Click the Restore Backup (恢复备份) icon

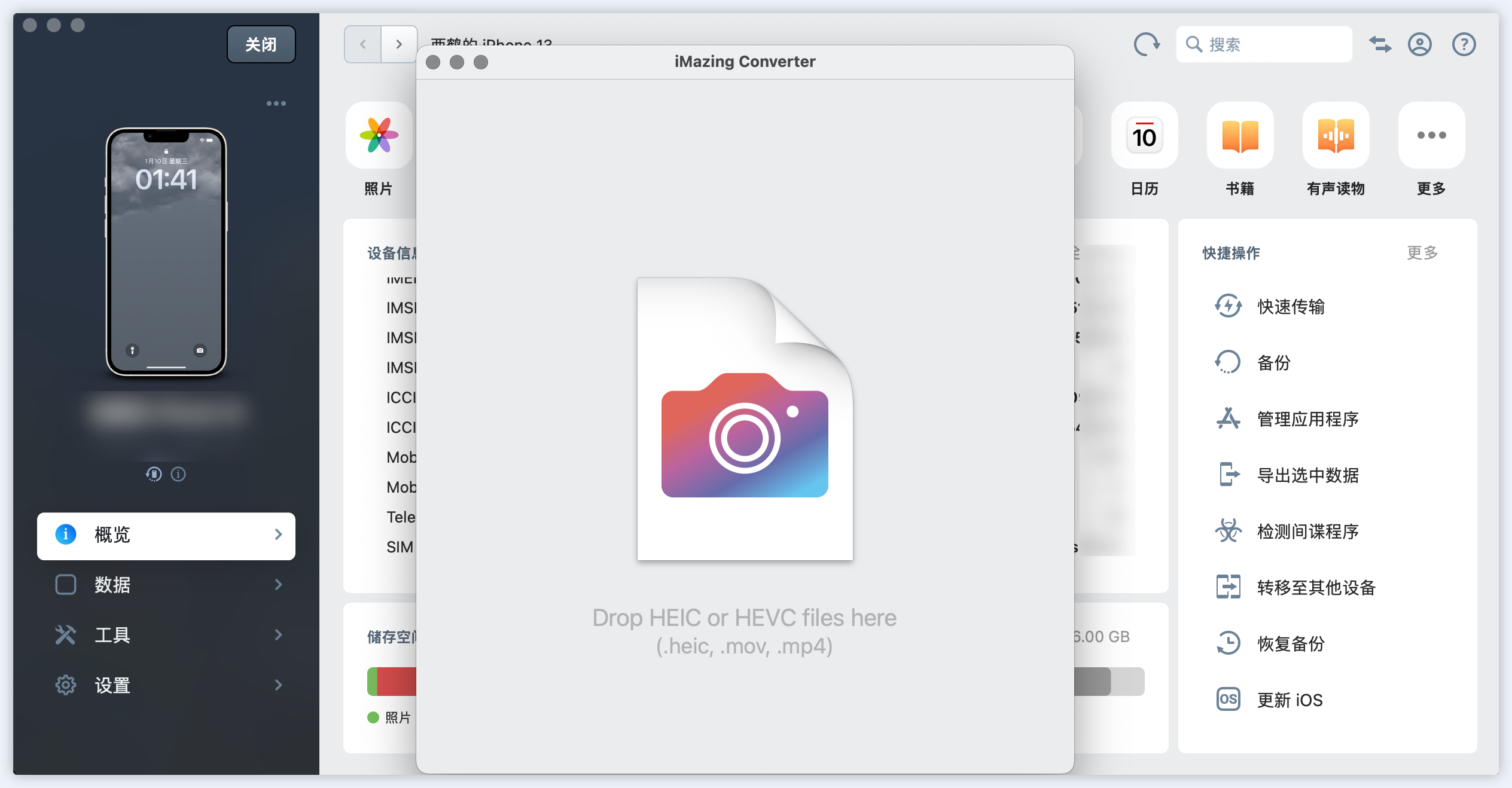click(x=1228, y=643)
